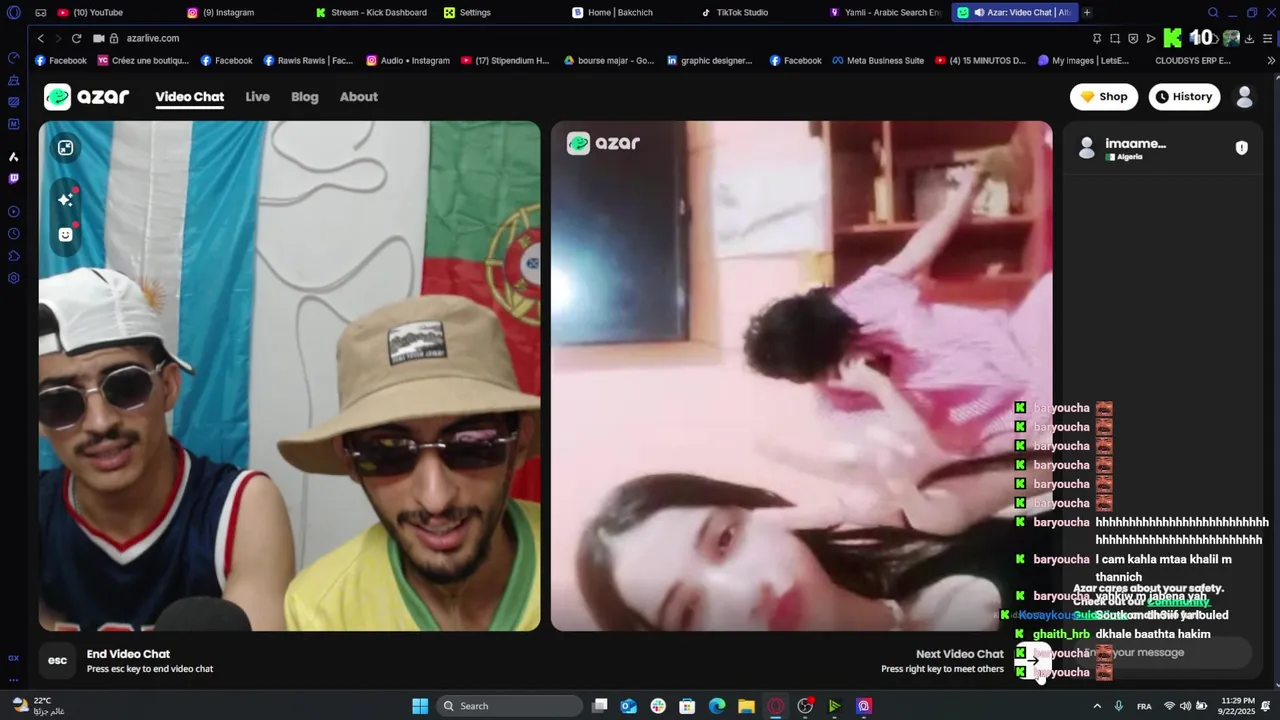Open the ad blocker shield icon
The image size is (1280, 720).
pyautogui.click(x=1133, y=38)
